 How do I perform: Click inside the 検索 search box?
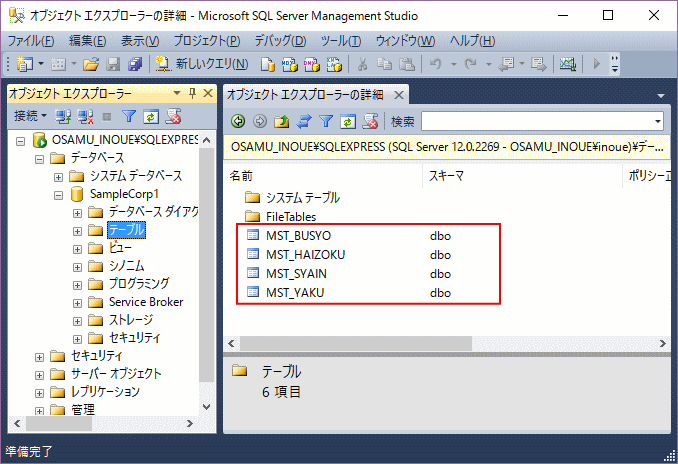tap(537, 121)
